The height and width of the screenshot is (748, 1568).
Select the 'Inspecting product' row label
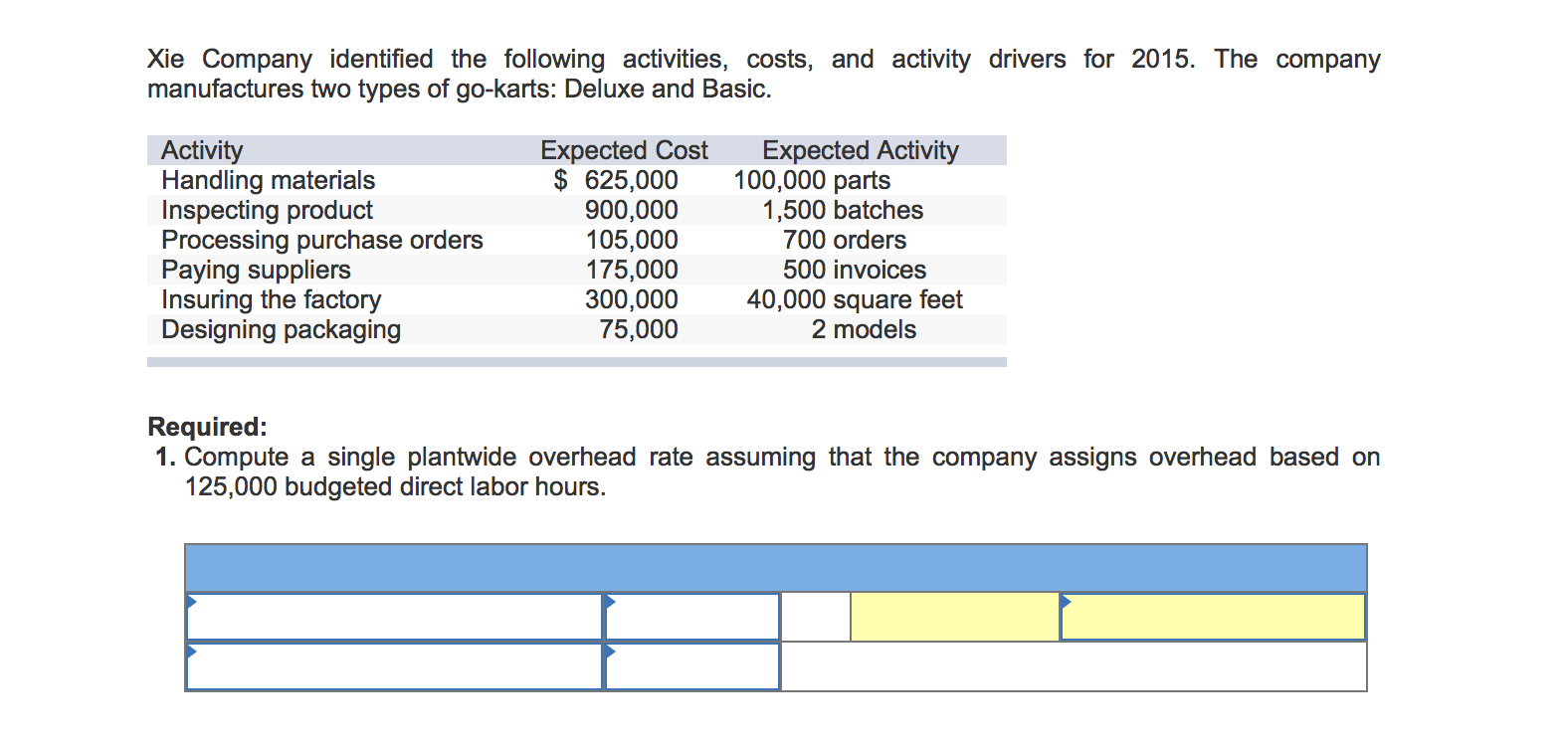click(267, 210)
